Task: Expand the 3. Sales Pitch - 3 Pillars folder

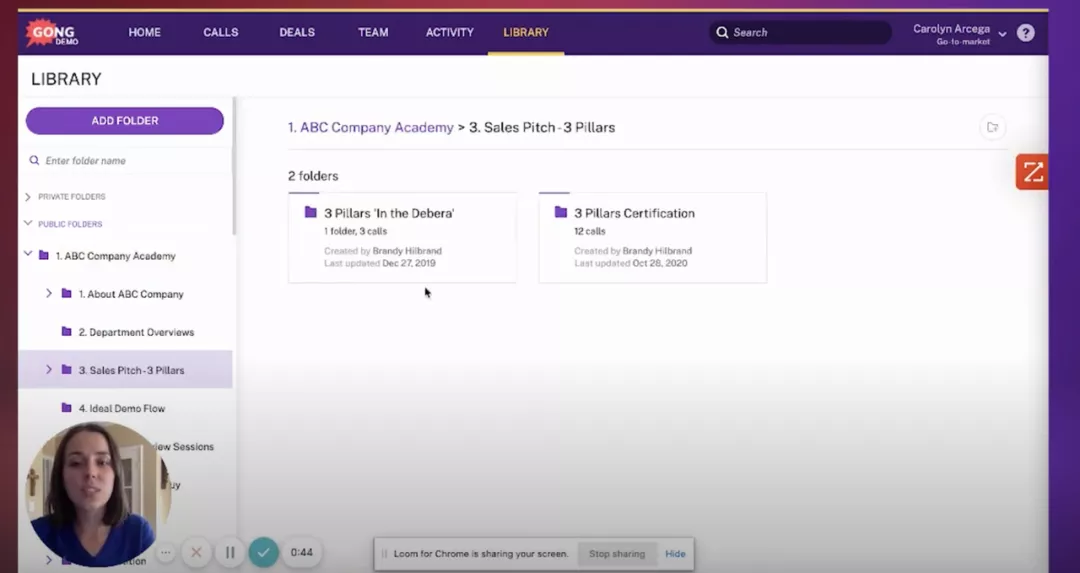Action: tap(49, 369)
